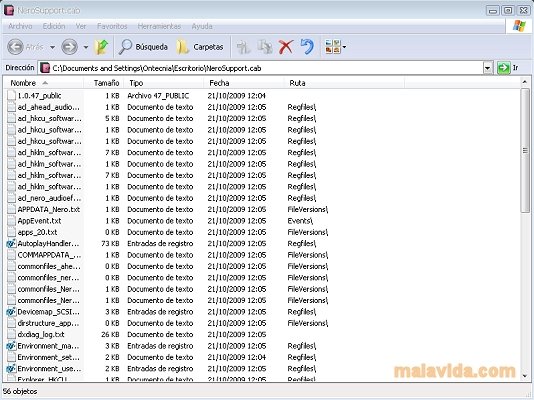This screenshot has width=534, height=400.
Task: Select the apps_20.txt file icon
Action: click(x=11, y=232)
